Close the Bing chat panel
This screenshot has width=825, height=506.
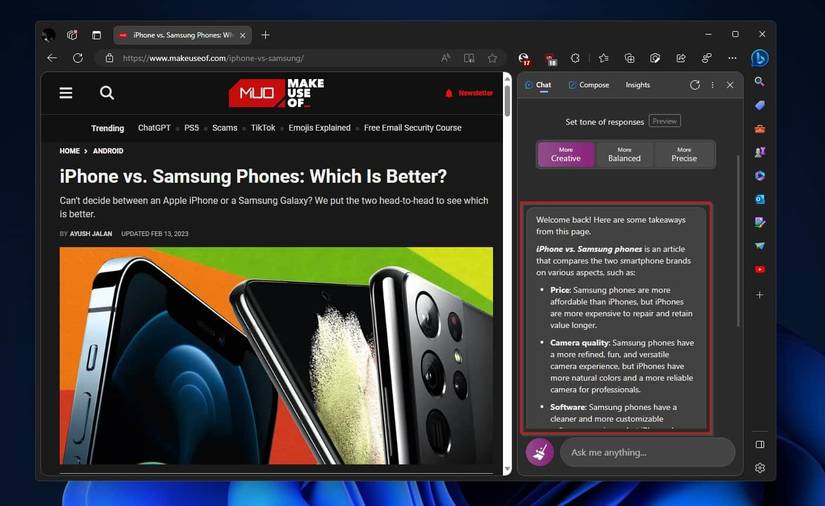point(730,85)
